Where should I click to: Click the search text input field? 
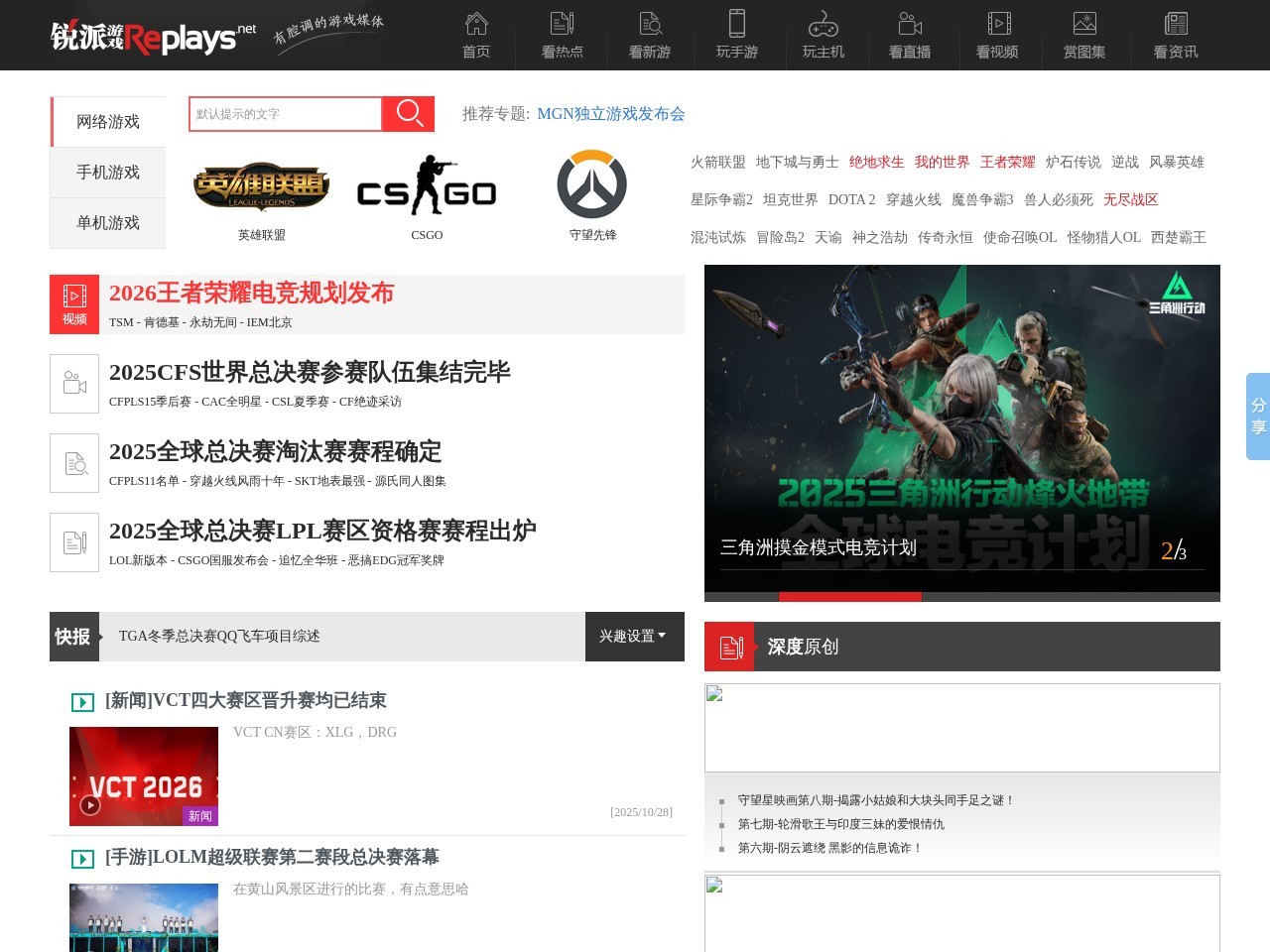point(286,114)
